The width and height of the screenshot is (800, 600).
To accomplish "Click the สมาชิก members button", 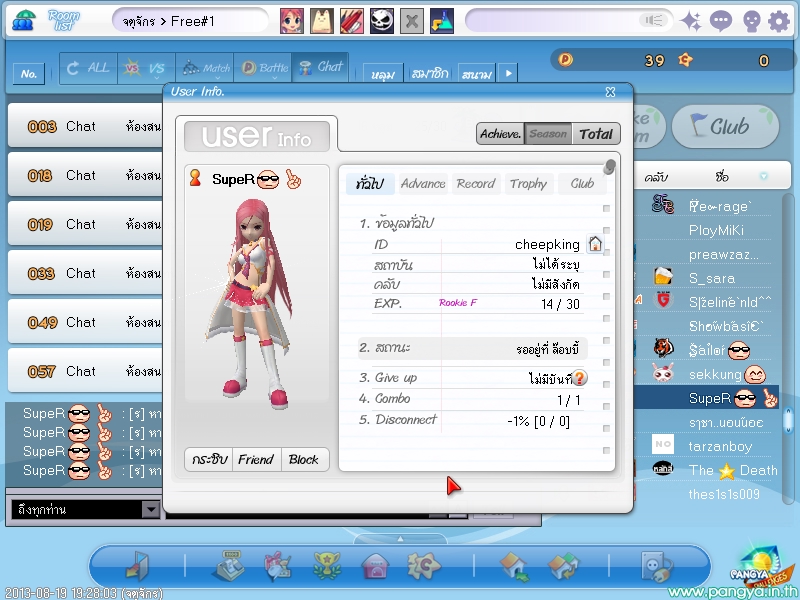I will pos(430,73).
